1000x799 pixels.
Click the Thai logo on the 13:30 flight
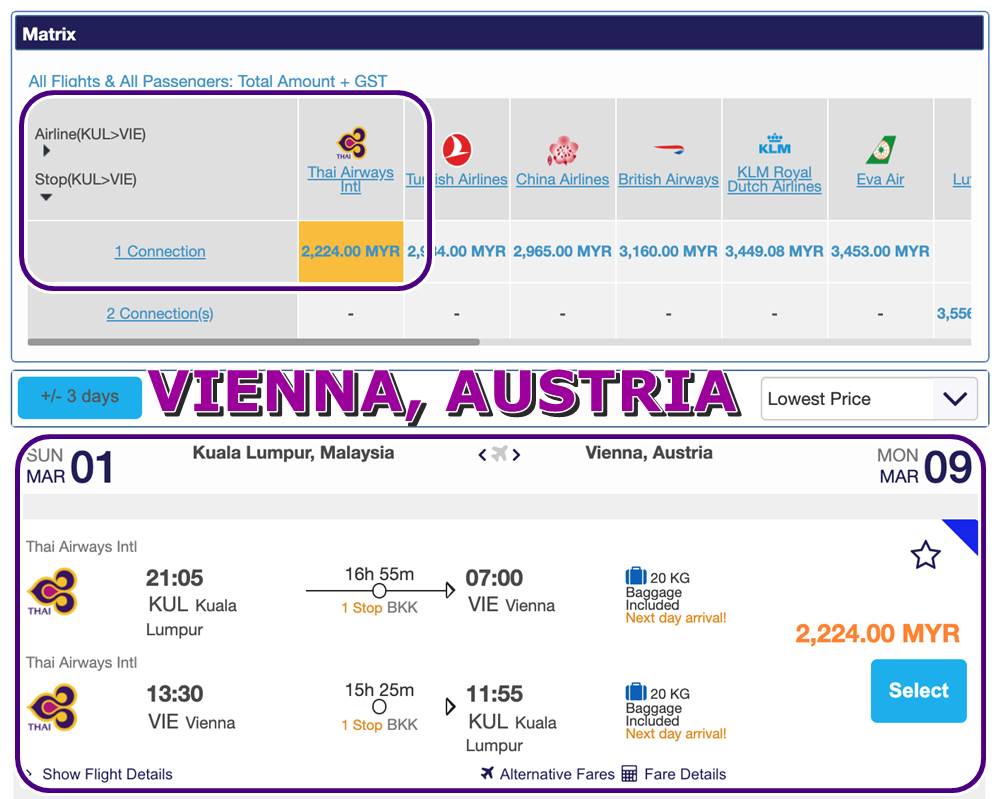pyautogui.click(x=52, y=707)
